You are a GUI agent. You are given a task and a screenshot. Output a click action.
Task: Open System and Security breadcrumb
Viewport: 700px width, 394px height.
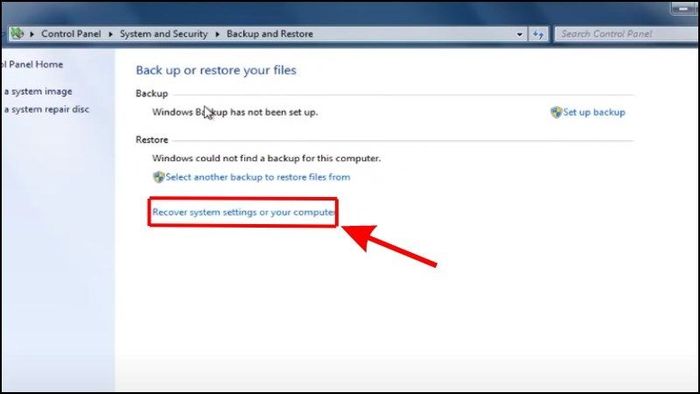pos(164,34)
